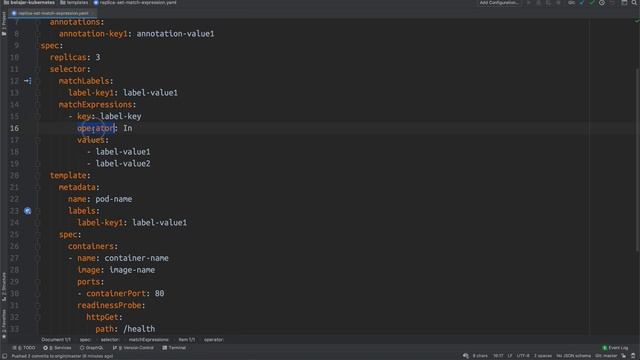The image size is (640, 360).
Task: Open the Terminal tool window
Action: [x=174, y=348]
